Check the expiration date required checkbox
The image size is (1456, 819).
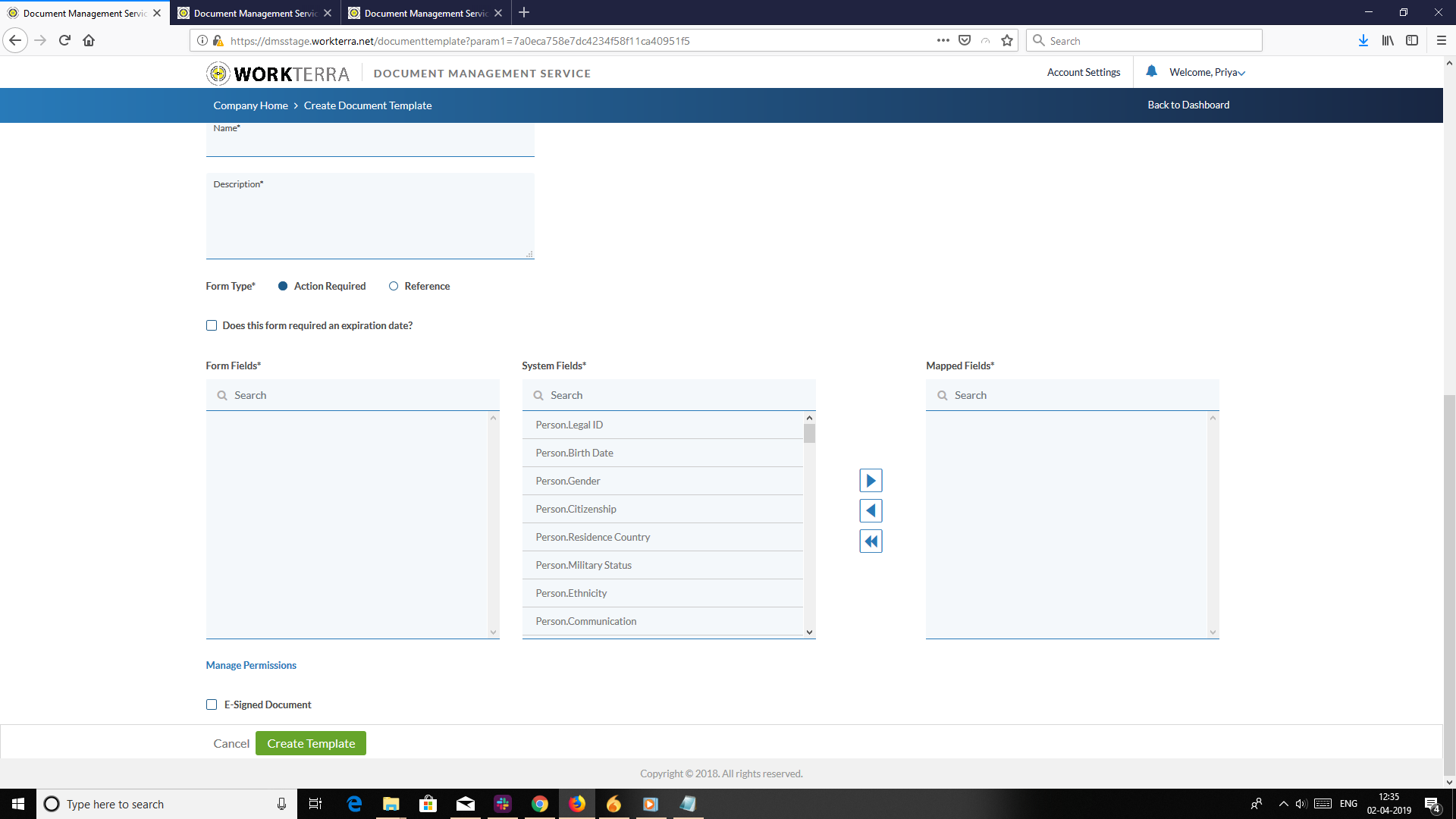point(212,325)
